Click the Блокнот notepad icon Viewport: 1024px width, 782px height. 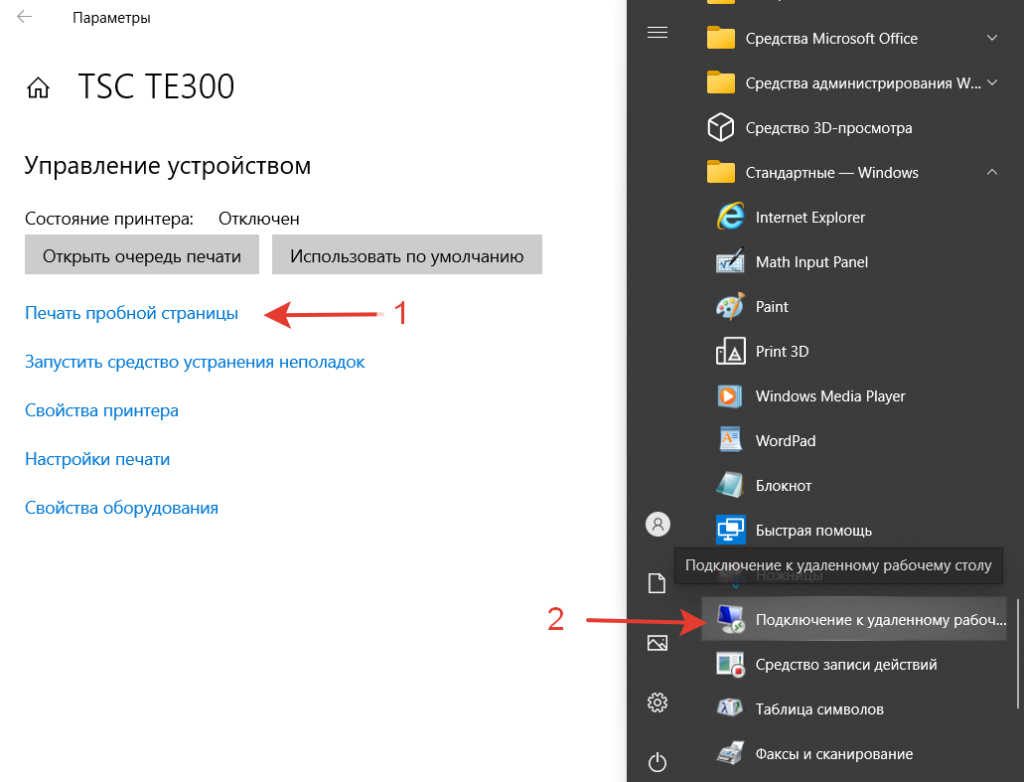click(x=730, y=485)
